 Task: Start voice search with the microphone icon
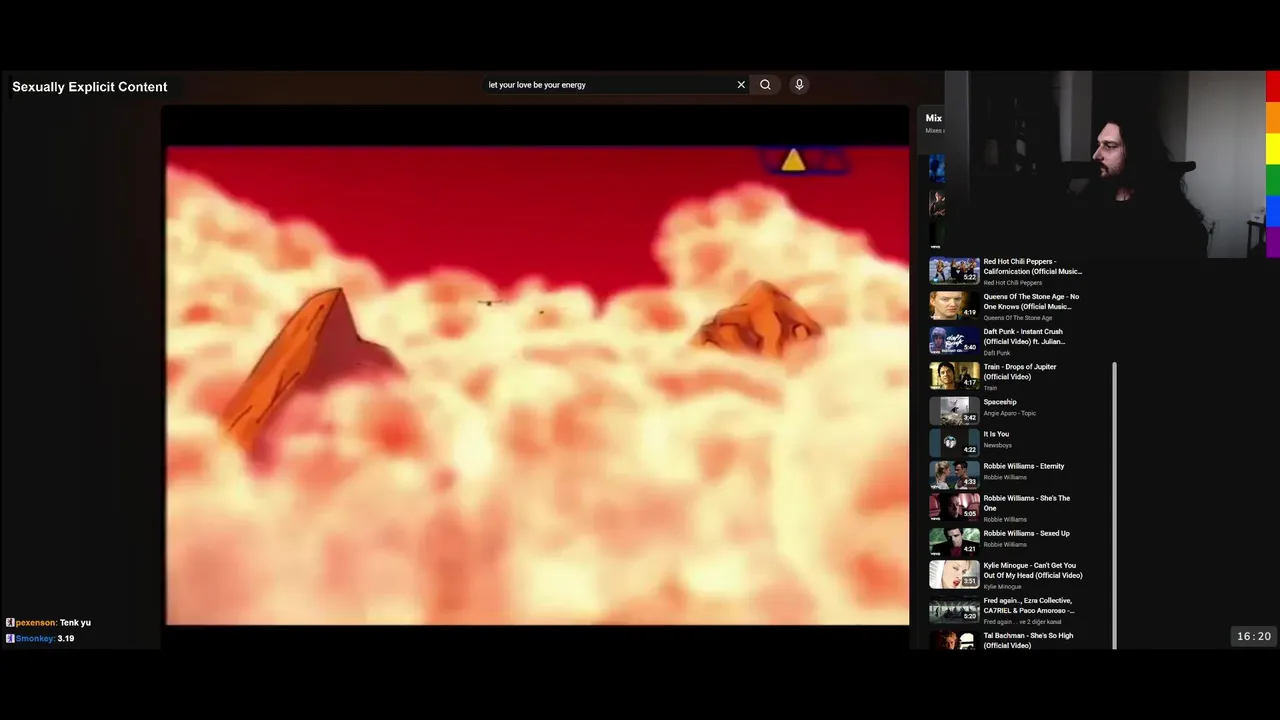[x=799, y=85]
